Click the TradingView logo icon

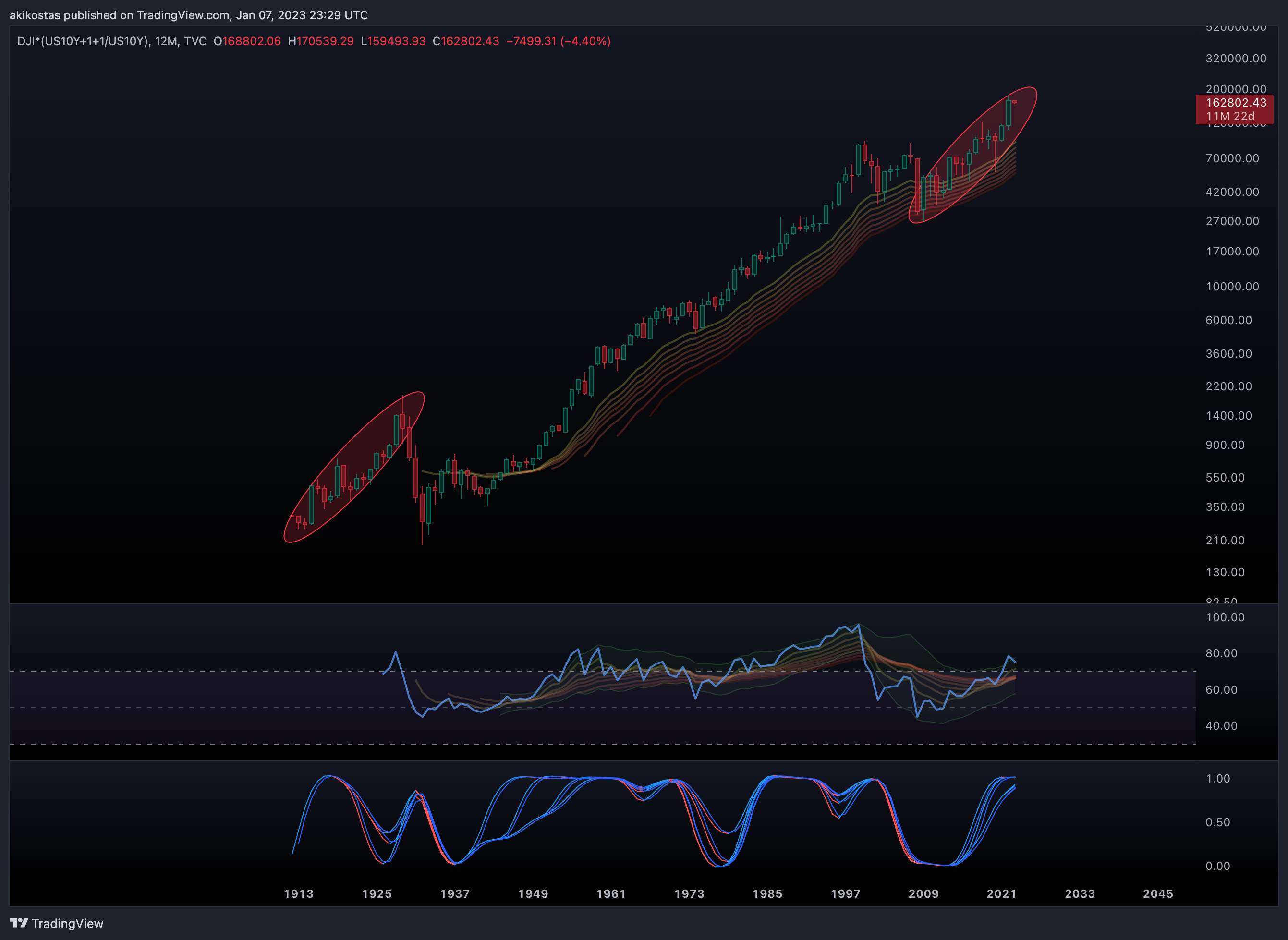[19, 923]
